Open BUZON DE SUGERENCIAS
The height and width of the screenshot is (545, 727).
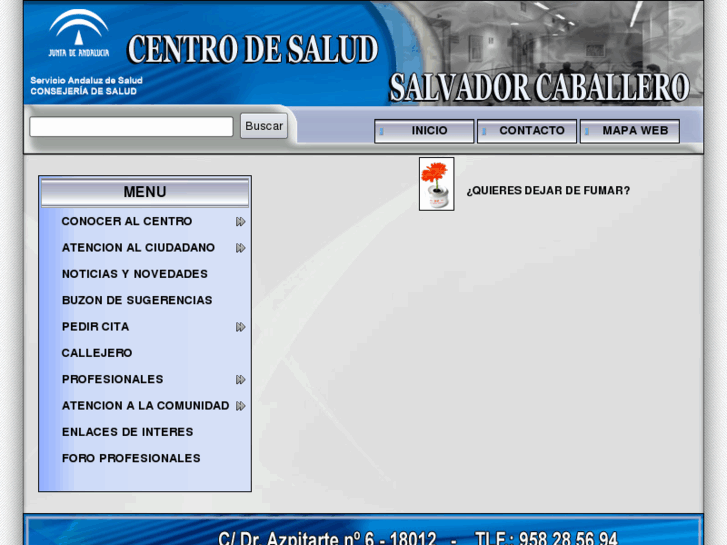[137, 301]
